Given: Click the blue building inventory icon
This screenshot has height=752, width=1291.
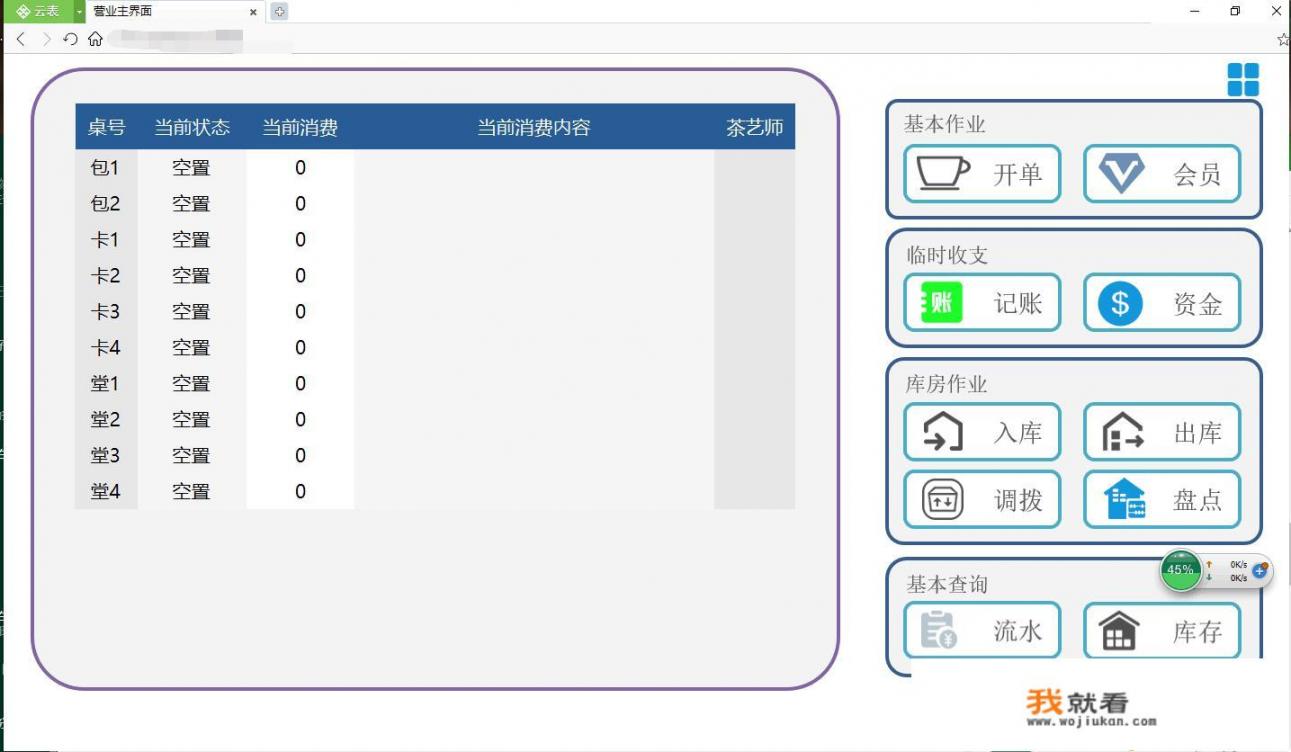Looking at the screenshot, I should pyautogui.click(x=1124, y=499).
